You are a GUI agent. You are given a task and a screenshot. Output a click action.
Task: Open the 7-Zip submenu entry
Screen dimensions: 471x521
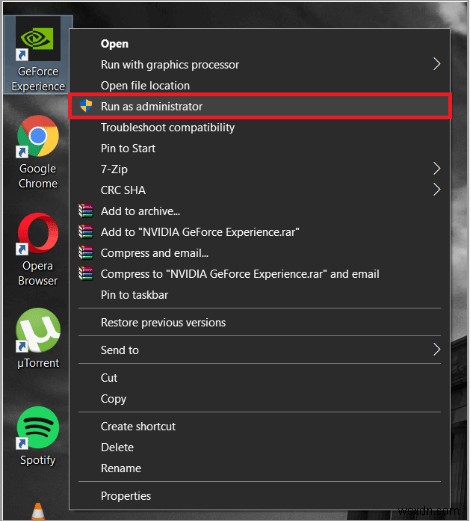tap(260, 169)
